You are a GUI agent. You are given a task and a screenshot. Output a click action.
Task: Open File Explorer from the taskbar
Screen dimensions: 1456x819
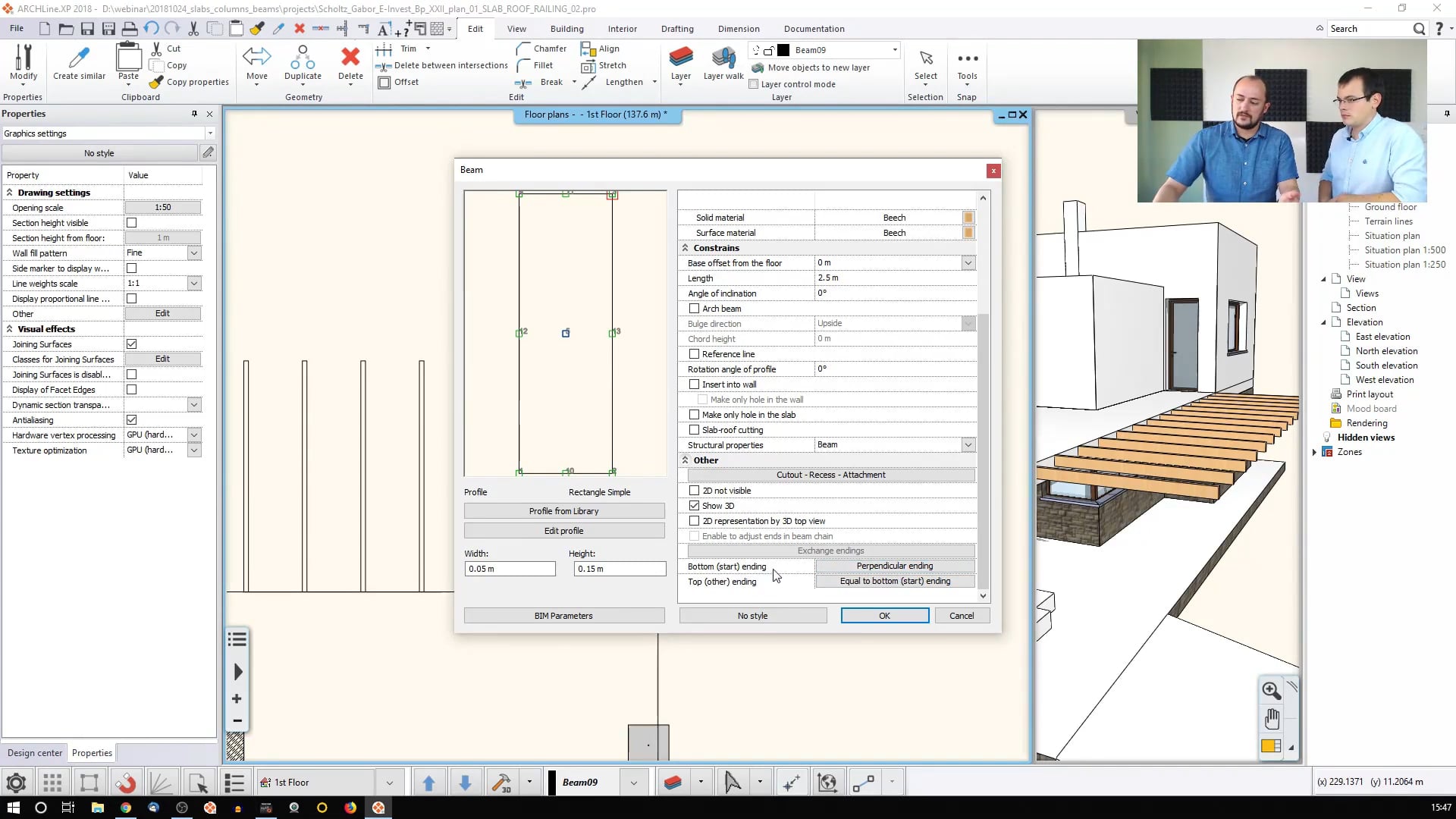[x=97, y=808]
